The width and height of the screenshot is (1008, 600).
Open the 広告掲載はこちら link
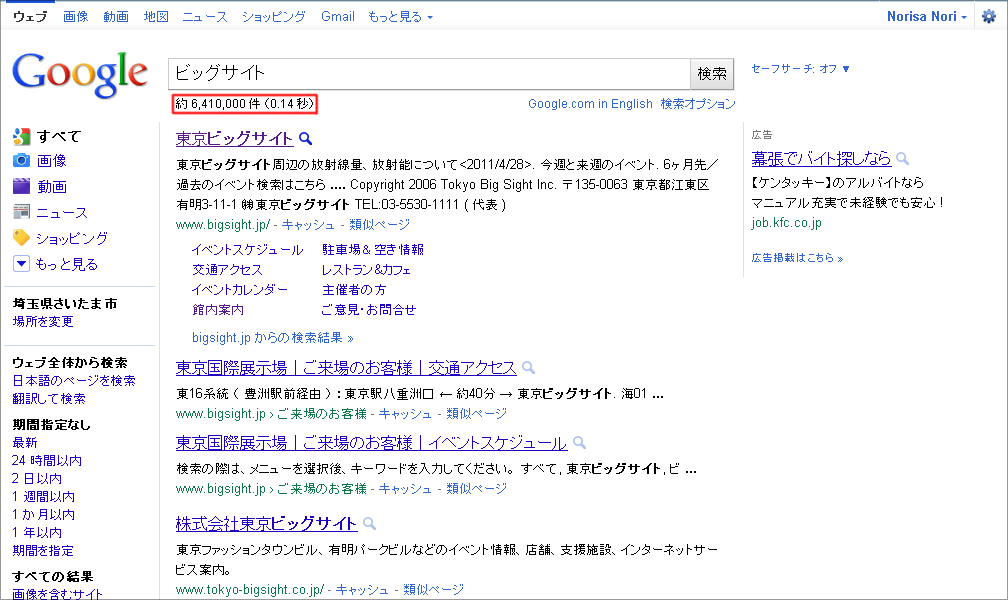[797, 258]
